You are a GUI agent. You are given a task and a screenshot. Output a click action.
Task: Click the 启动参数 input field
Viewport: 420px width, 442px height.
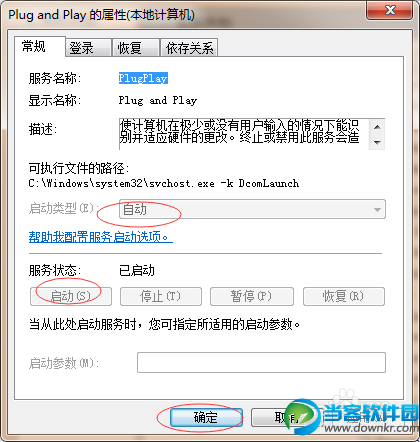(x=261, y=362)
